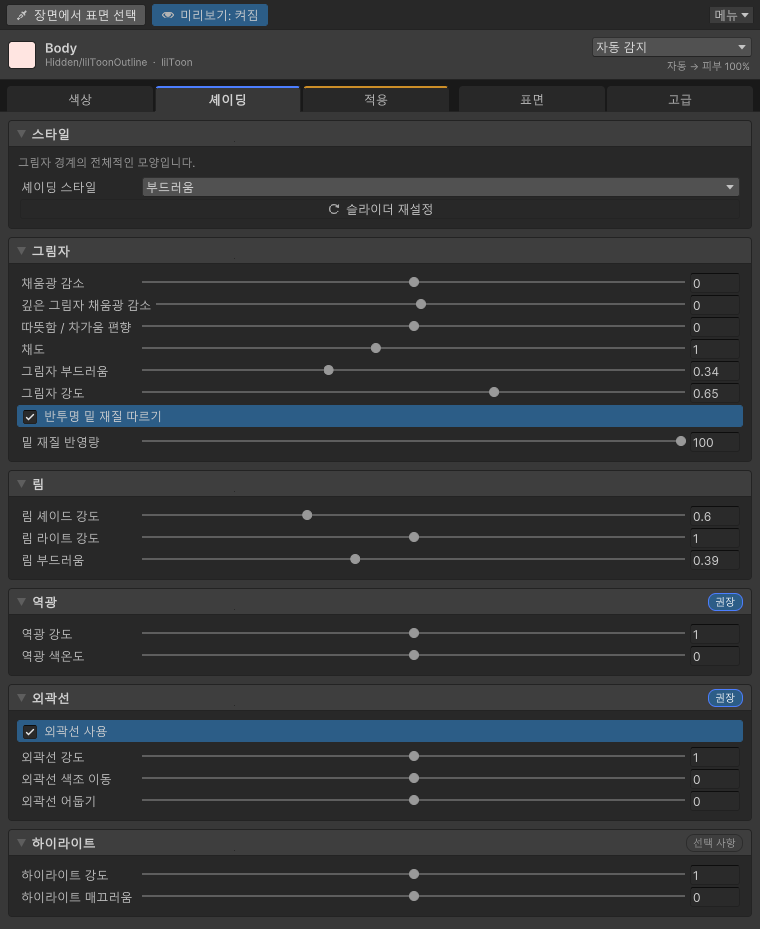Click the 그림자 강도 slider handle
The width and height of the screenshot is (760, 929).
click(x=494, y=392)
